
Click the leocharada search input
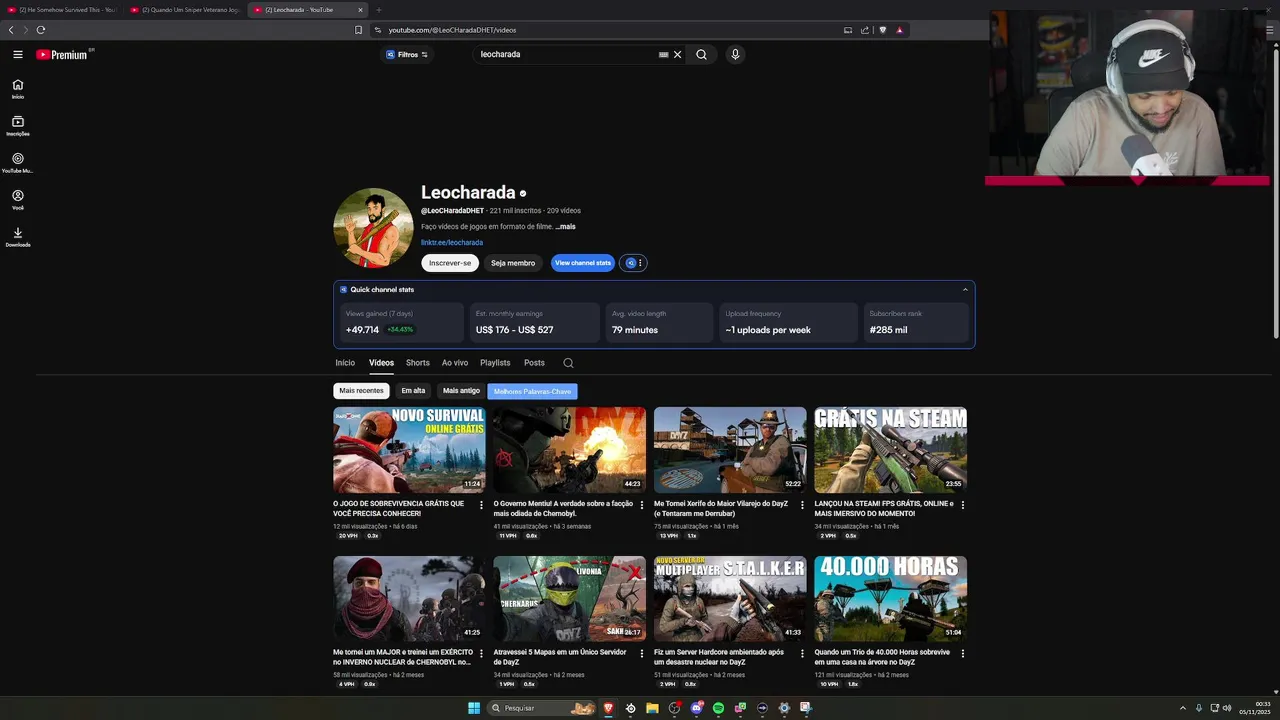tap(565, 55)
